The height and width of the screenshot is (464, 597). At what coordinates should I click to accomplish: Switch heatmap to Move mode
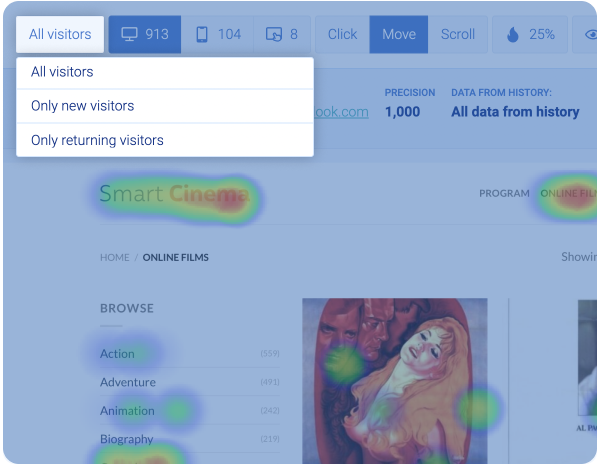(399, 34)
